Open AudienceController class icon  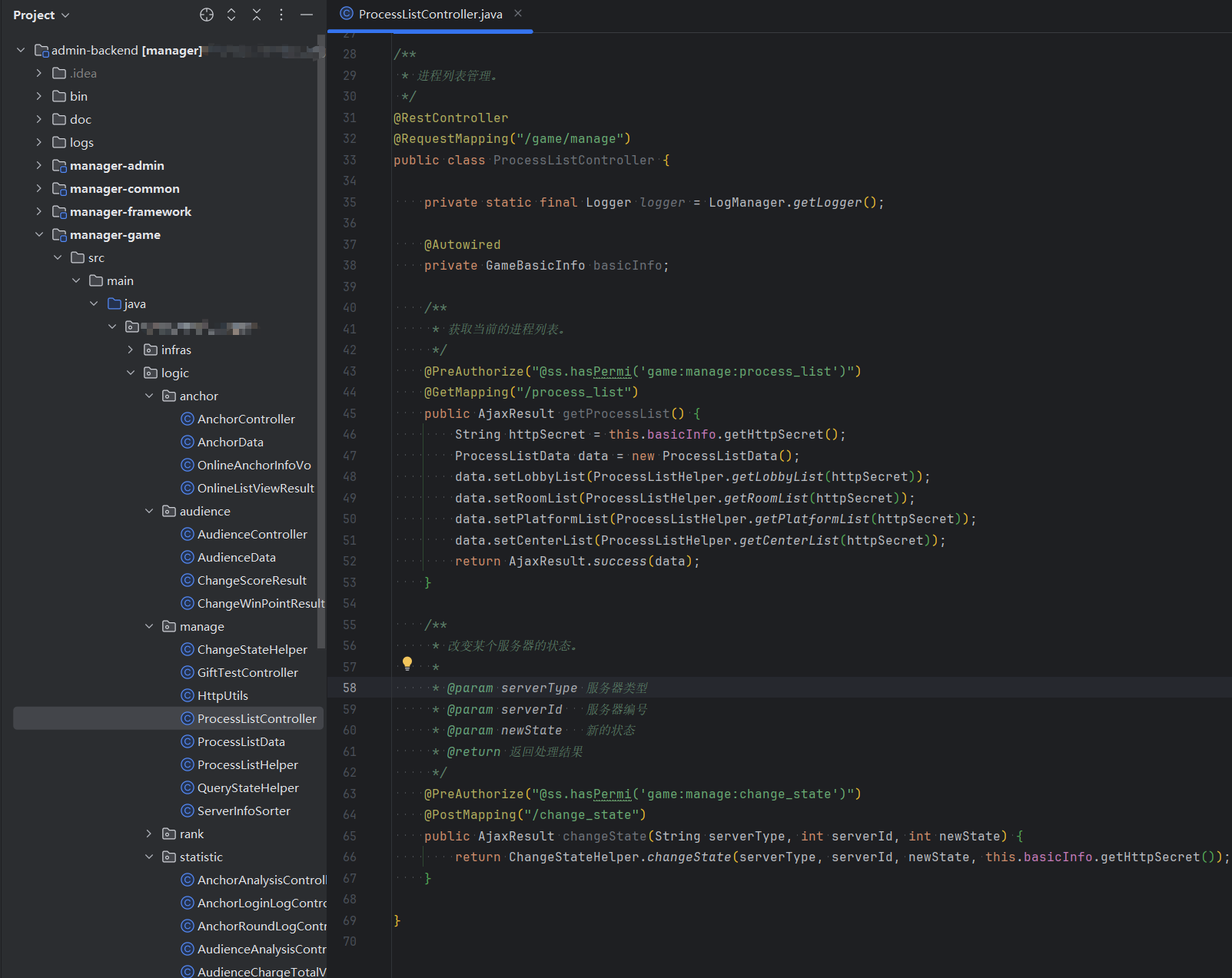(188, 534)
